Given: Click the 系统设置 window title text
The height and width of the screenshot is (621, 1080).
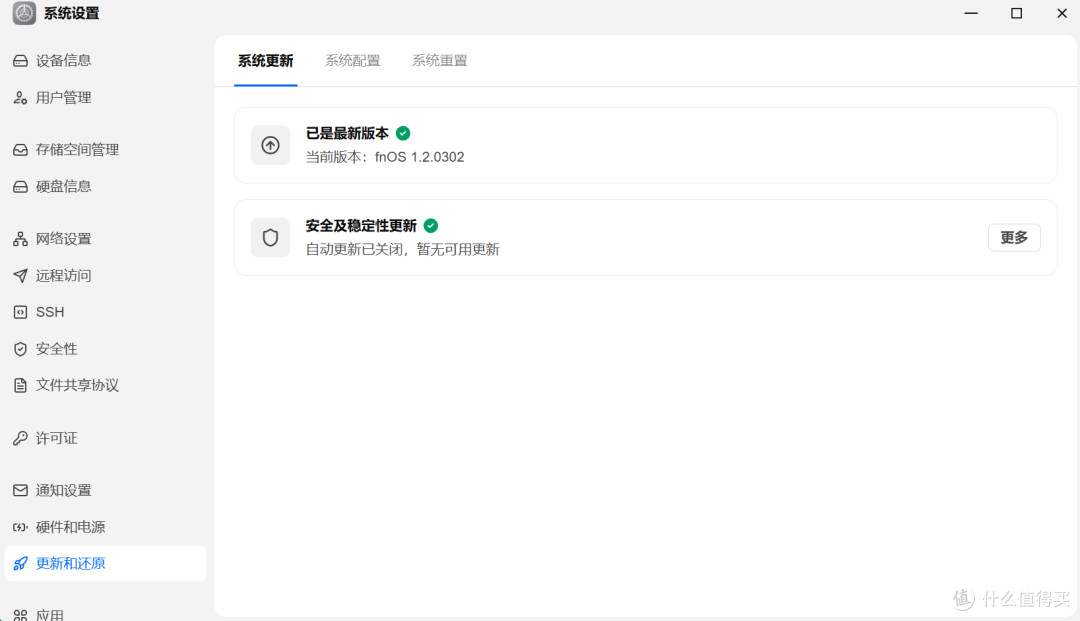Looking at the screenshot, I should click(x=72, y=13).
